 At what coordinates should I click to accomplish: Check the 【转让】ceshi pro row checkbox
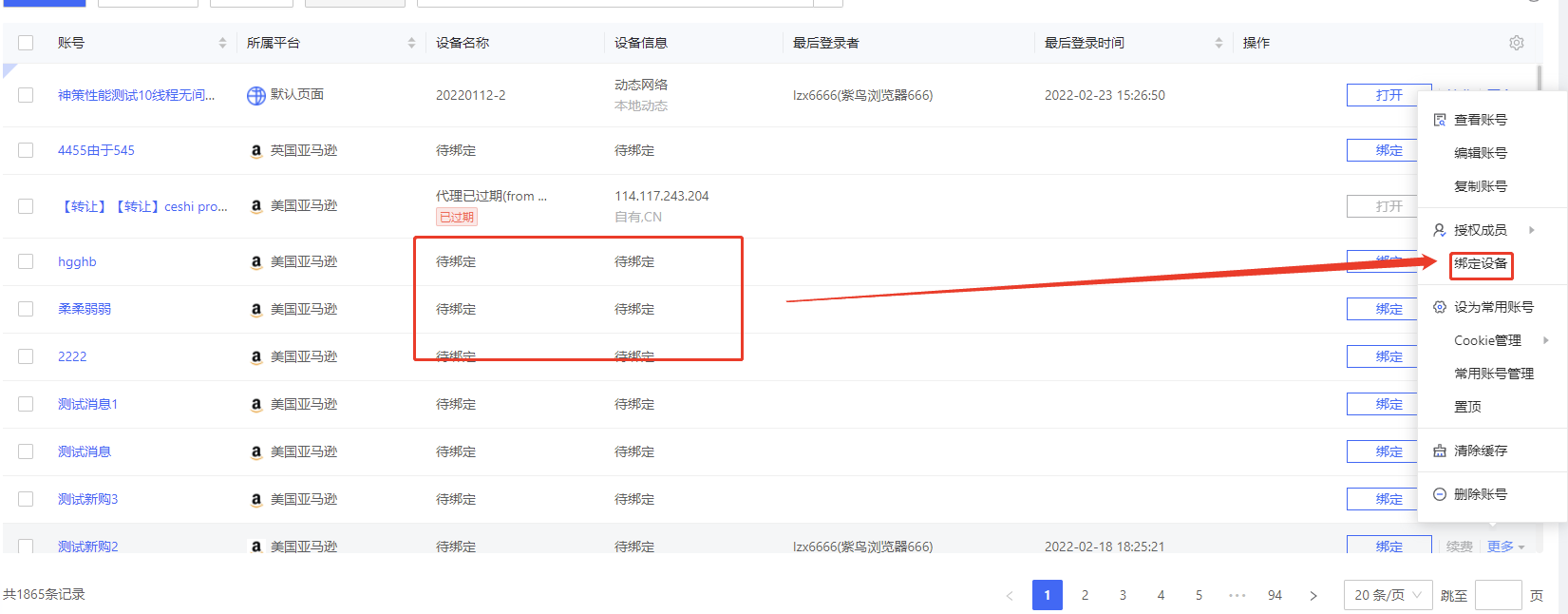(26, 206)
